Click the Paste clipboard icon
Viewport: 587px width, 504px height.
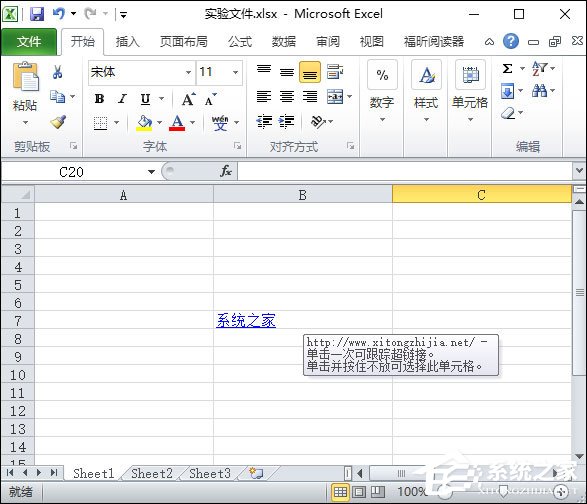[25, 77]
